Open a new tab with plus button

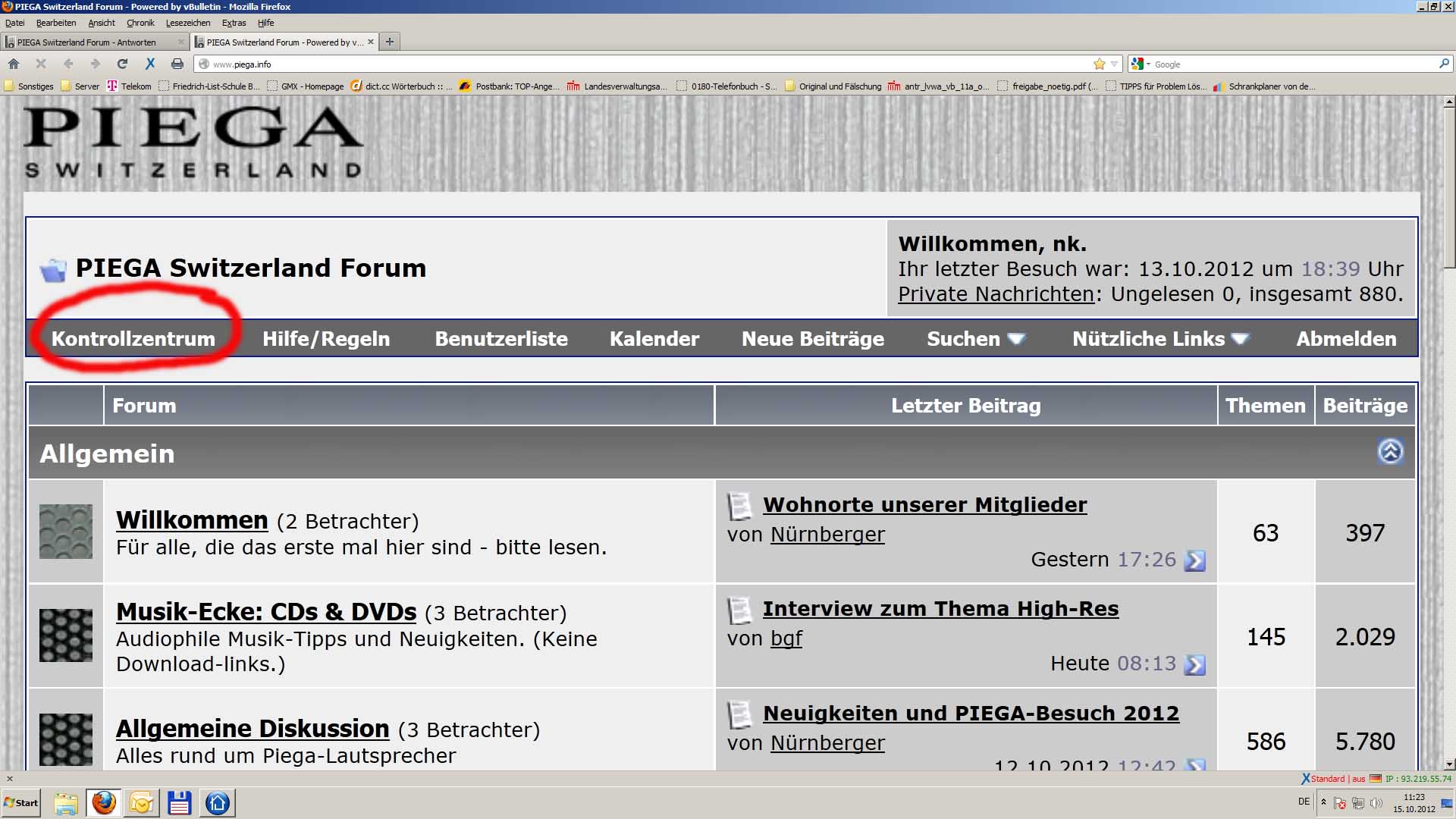pos(390,42)
